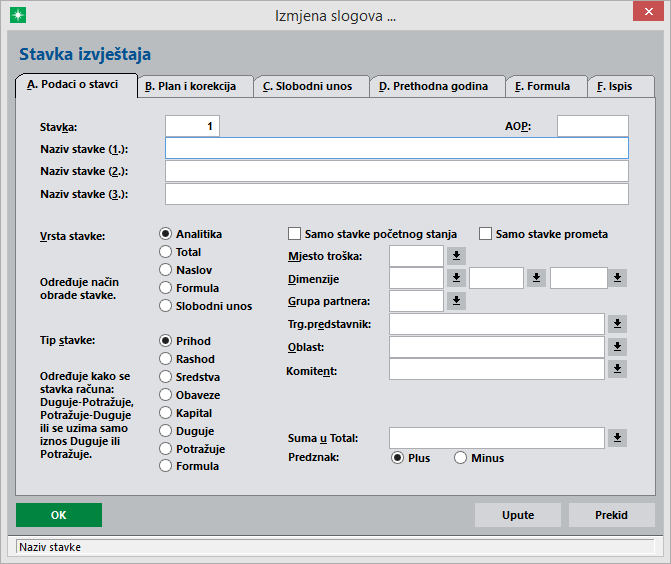Screen dimensions: 671x564
Task: Click the 'Stavka izvještaja' heading
Action: (x=85, y=54)
